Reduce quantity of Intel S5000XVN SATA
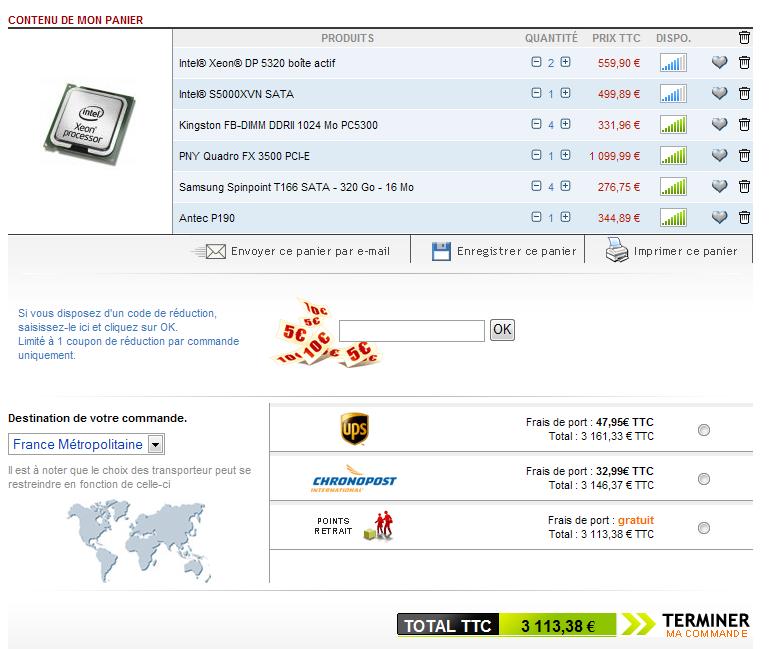The image size is (776, 649). 536,93
